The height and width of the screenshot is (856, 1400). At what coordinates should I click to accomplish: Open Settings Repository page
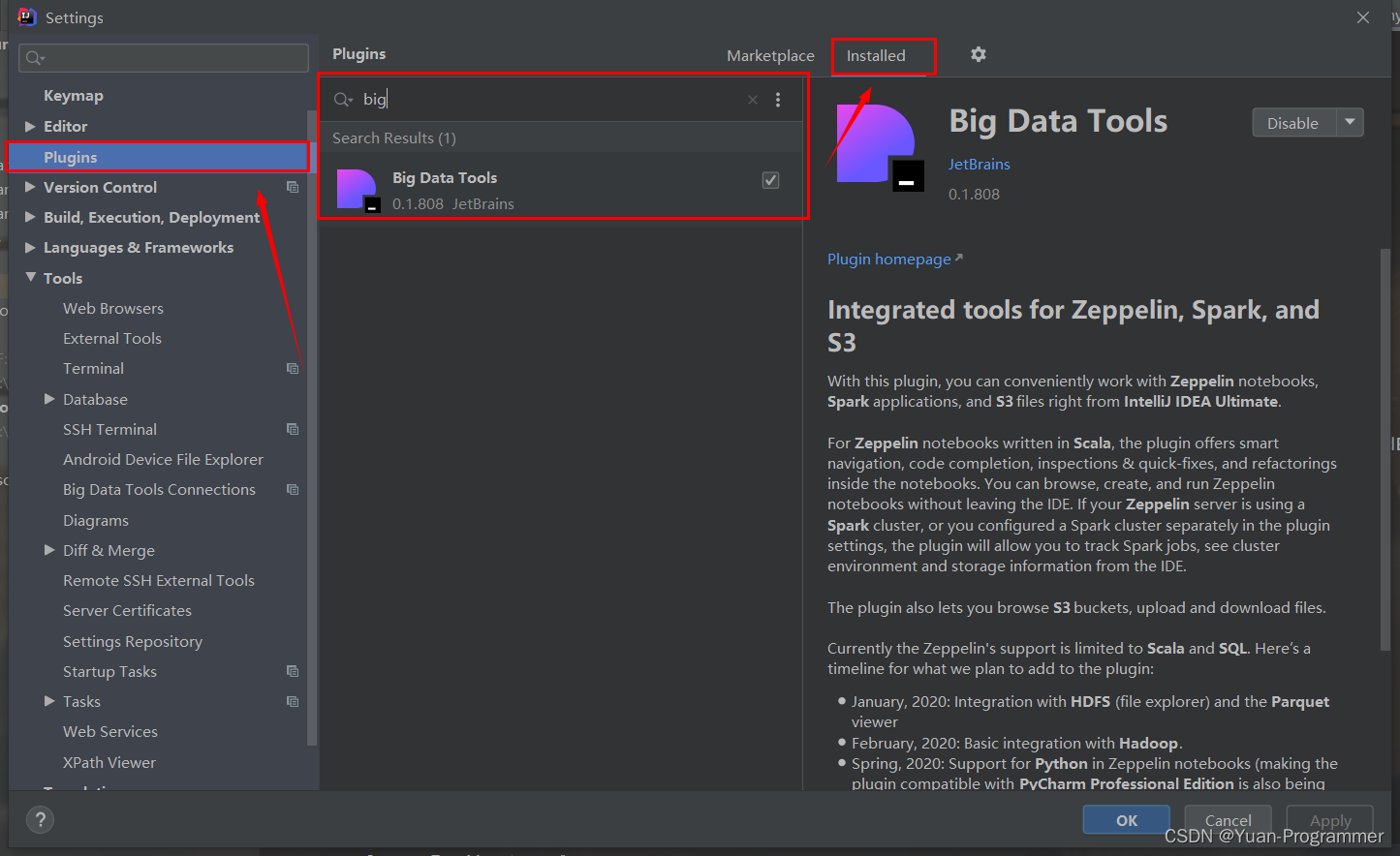pos(133,641)
